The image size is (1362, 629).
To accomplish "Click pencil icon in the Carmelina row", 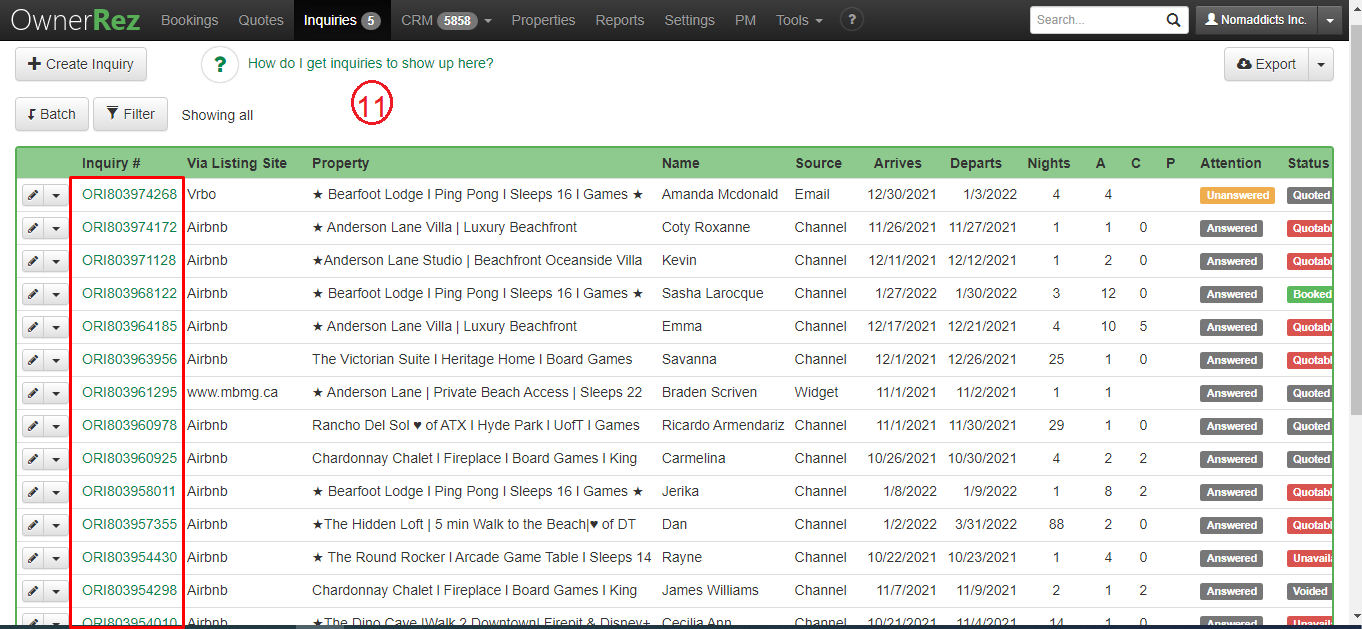I will coord(33,459).
